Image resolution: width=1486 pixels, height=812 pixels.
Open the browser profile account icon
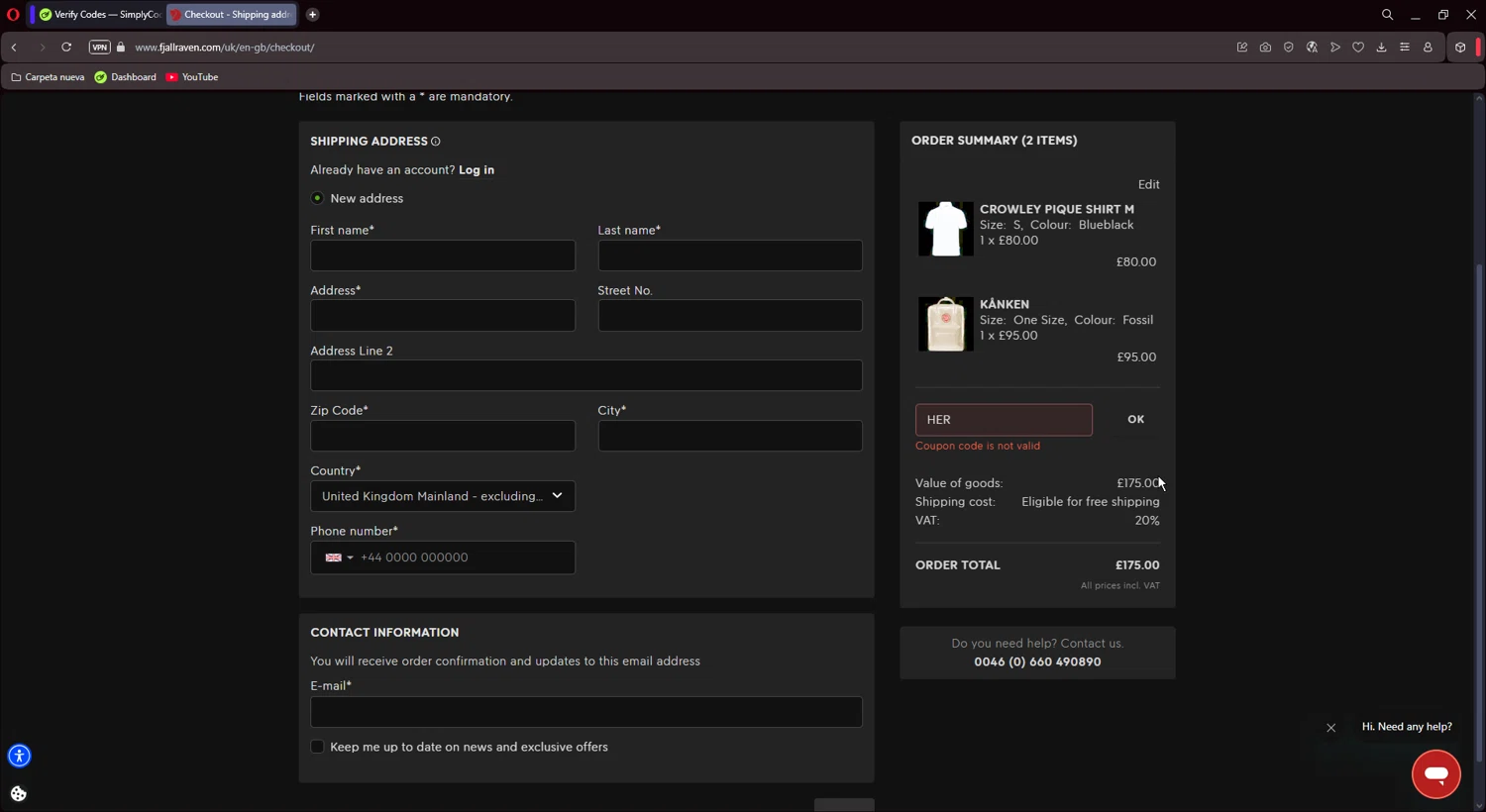(1428, 48)
